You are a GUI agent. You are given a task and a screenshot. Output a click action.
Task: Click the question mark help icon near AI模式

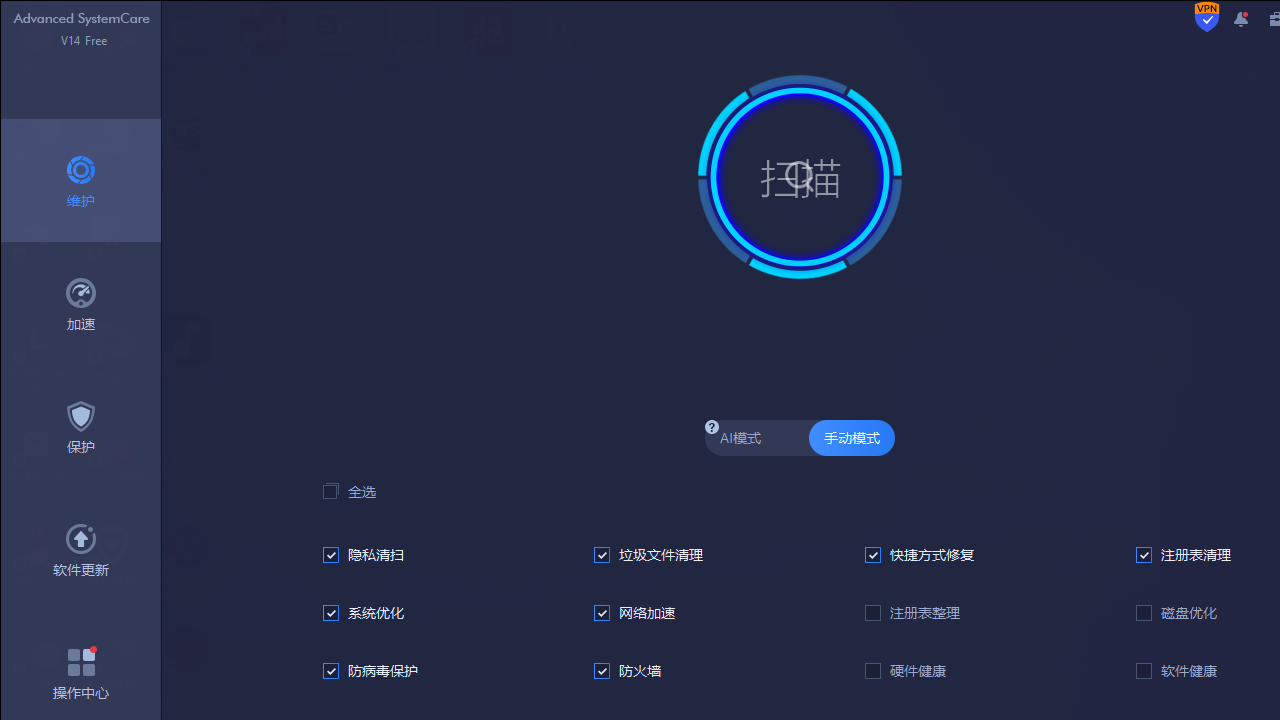coord(711,427)
